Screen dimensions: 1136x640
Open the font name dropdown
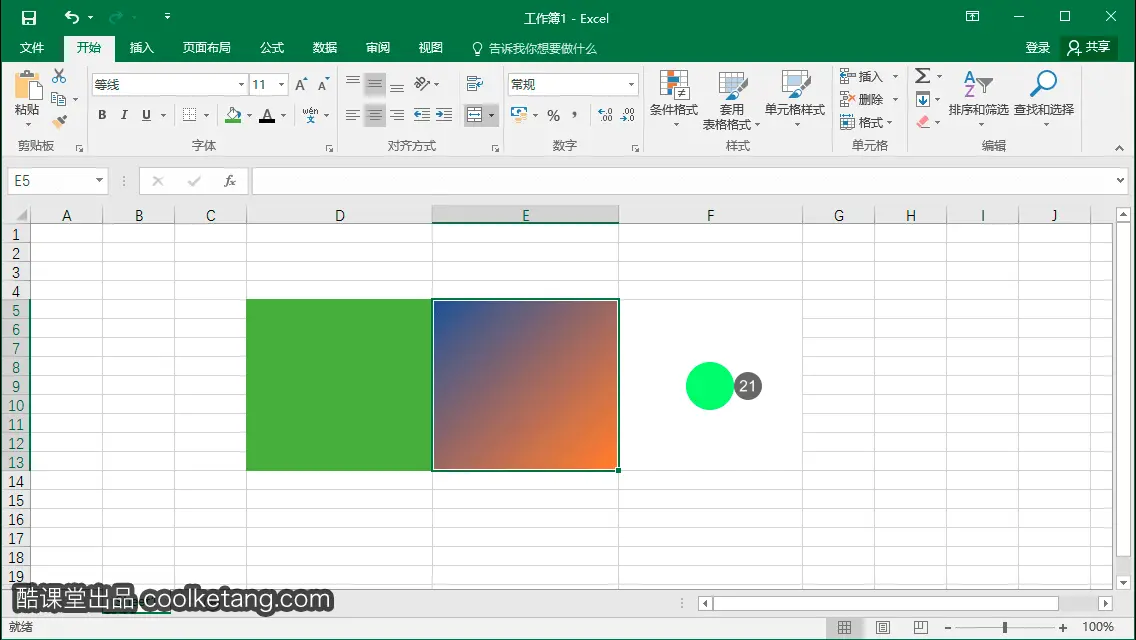[241, 85]
